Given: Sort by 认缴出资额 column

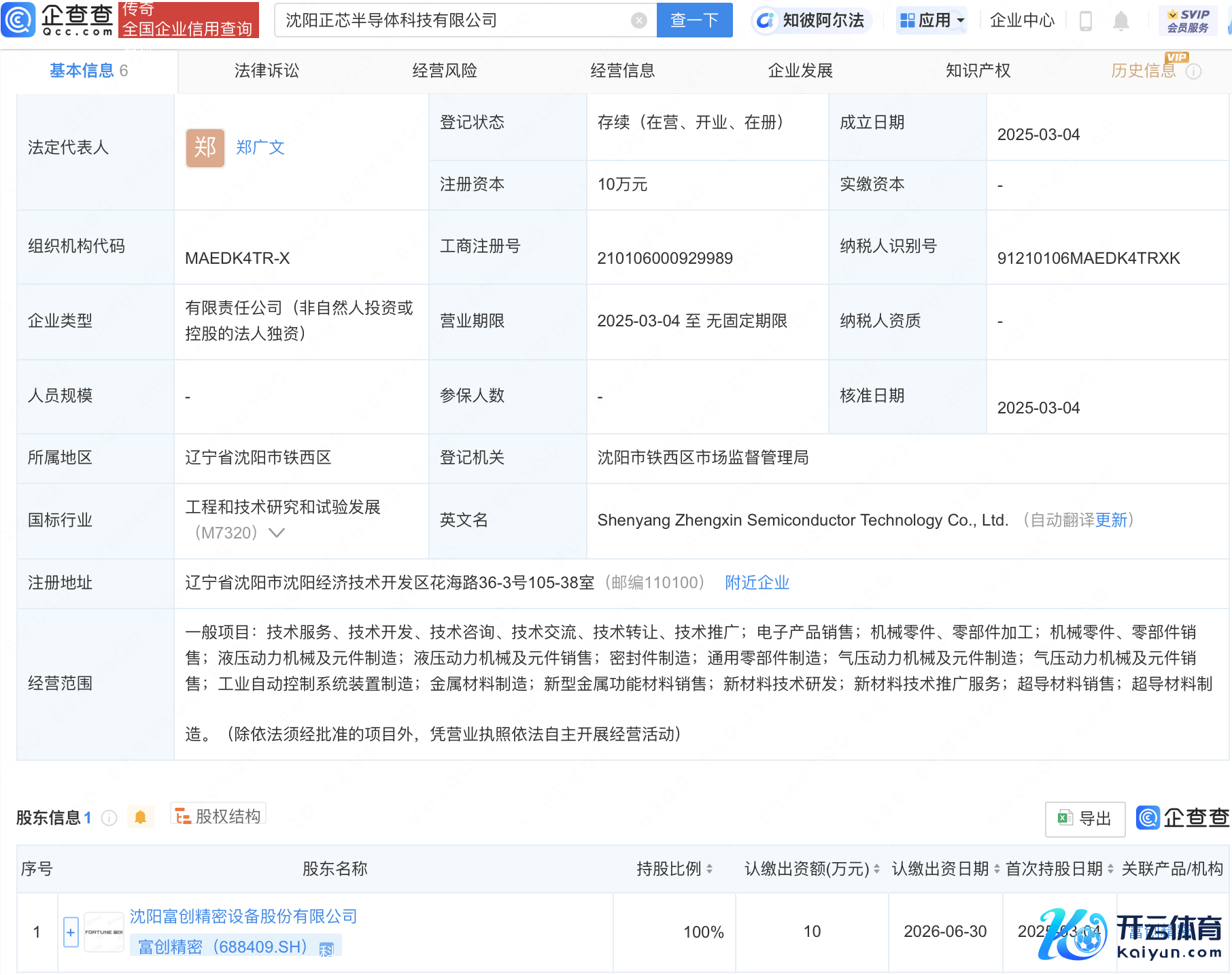Looking at the screenshot, I should coord(876,868).
